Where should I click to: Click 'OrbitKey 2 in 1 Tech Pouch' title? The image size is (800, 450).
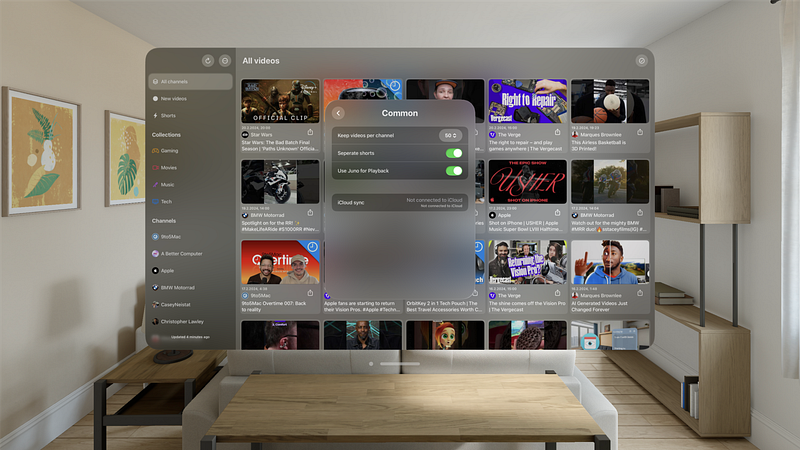point(443,306)
